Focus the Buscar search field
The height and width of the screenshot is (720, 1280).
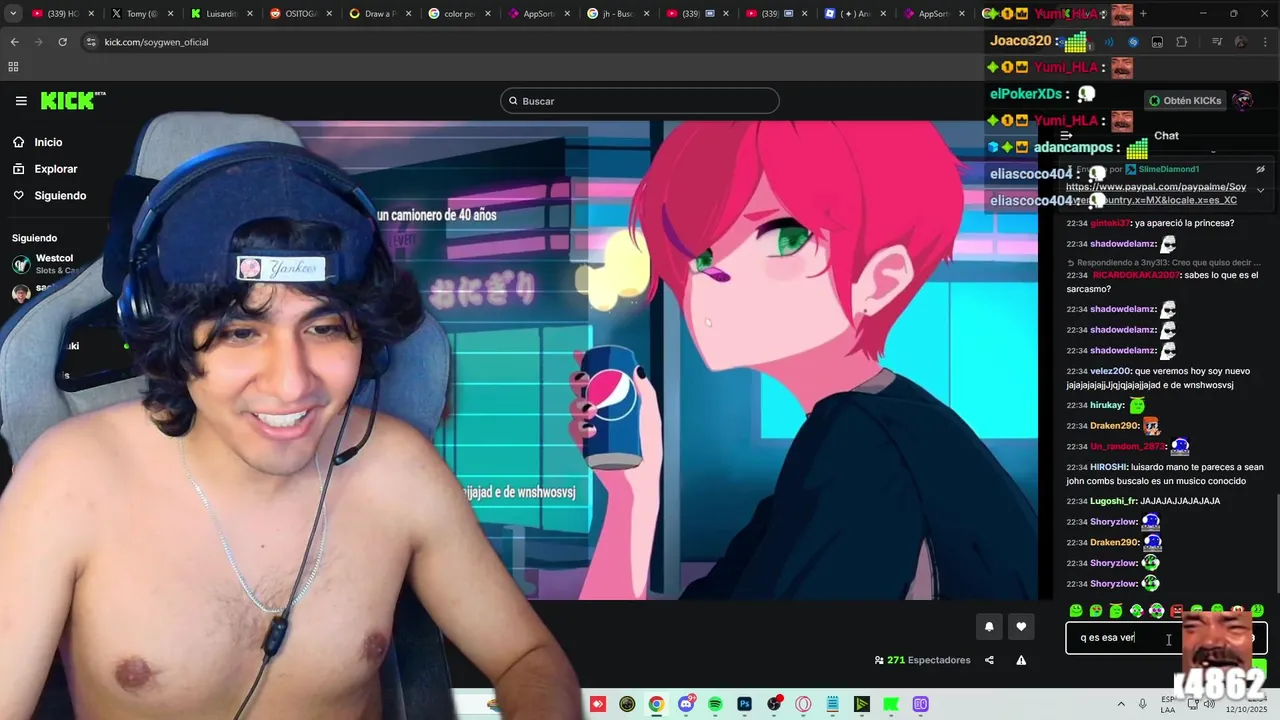coord(640,101)
